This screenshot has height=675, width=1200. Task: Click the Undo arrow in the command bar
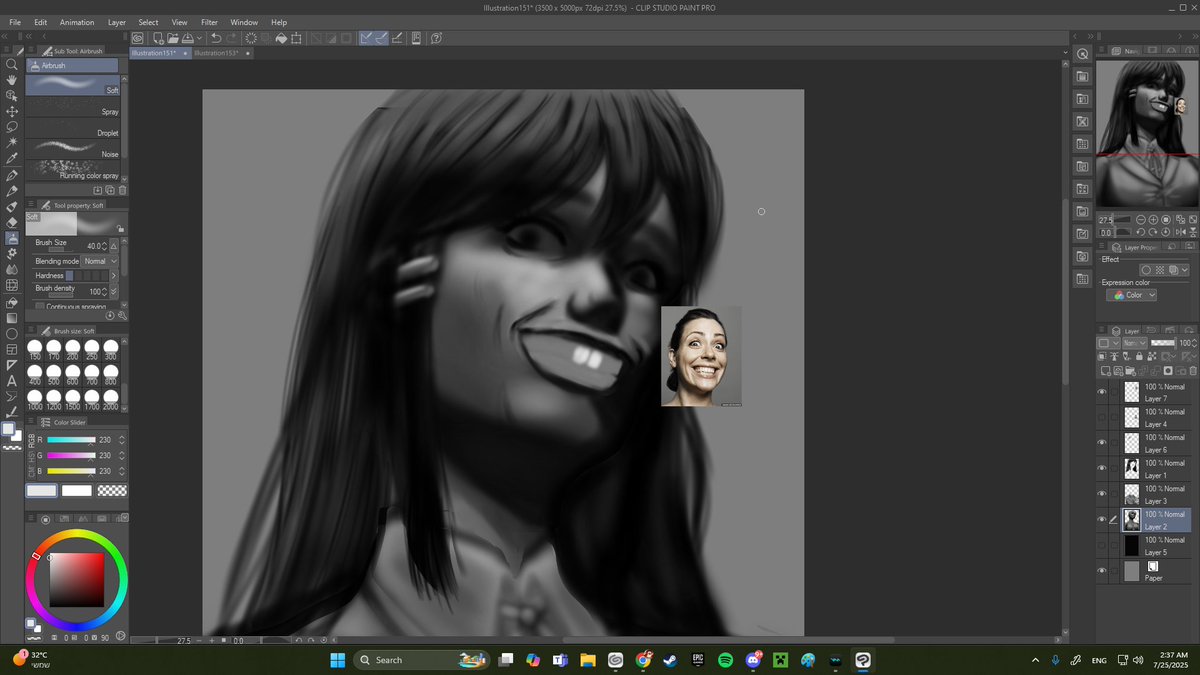pyautogui.click(x=215, y=38)
